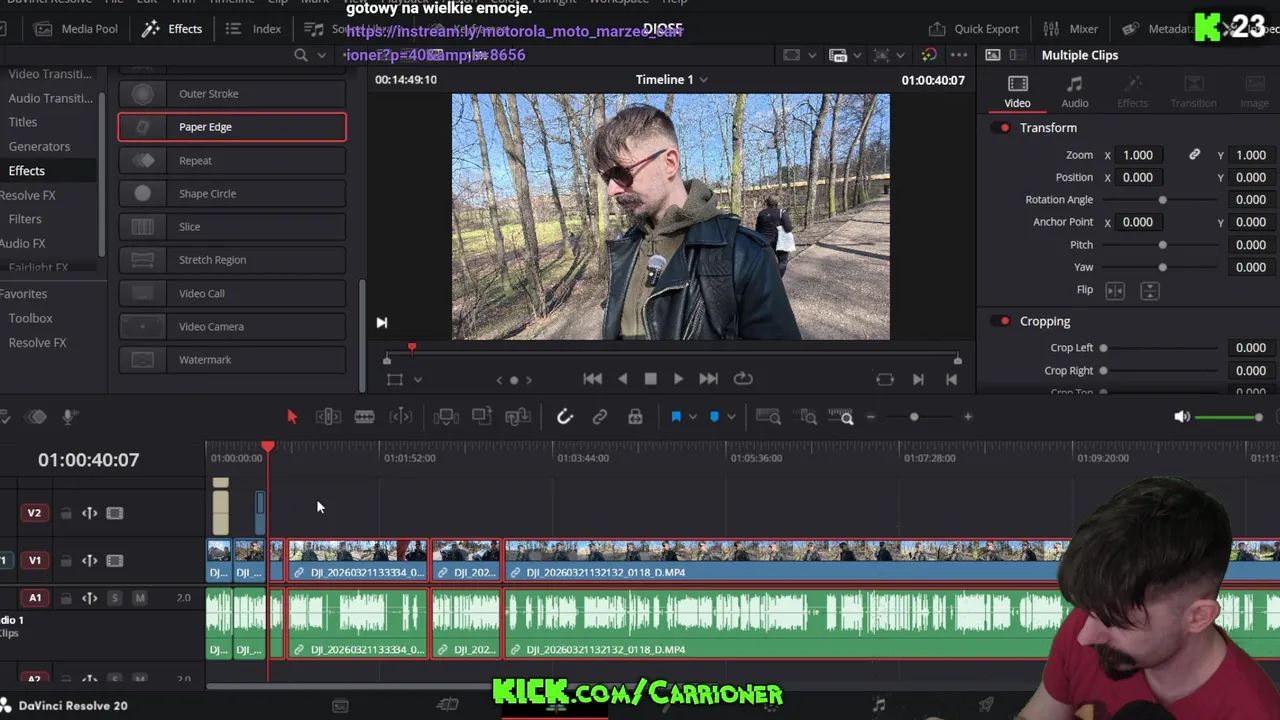Stop viewer playback
Screen dimensions: 1280x720
(650, 379)
